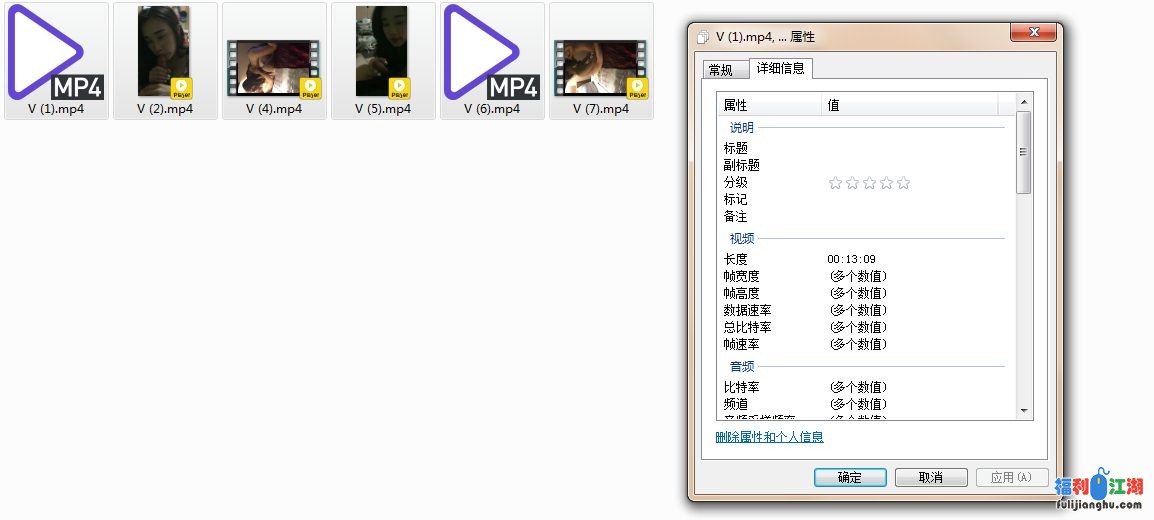Click the 确定 button
The height and width of the screenshot is (520, 1154).
[x=850, y=478]
